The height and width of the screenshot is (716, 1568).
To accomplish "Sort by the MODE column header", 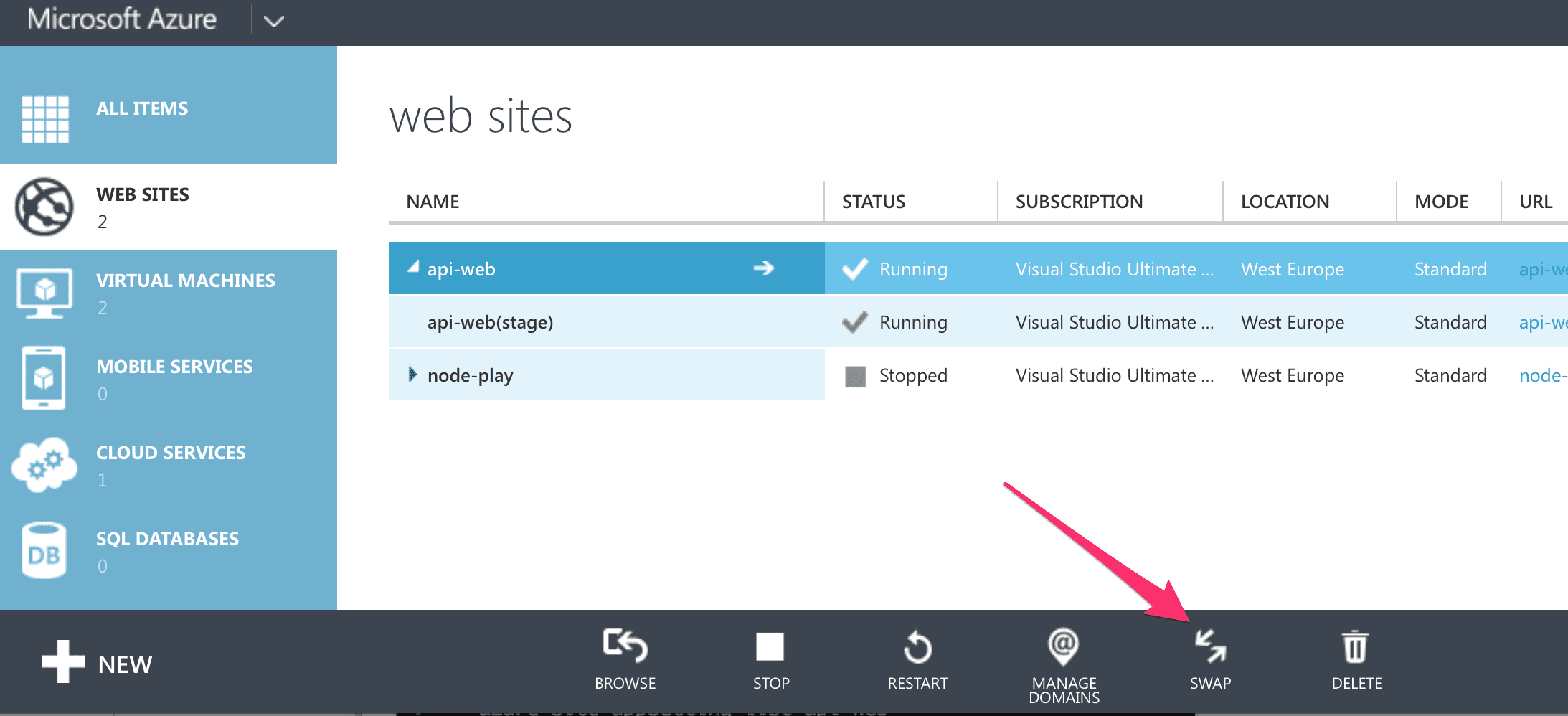I will pyautogui.click(x=1441, y=202).
